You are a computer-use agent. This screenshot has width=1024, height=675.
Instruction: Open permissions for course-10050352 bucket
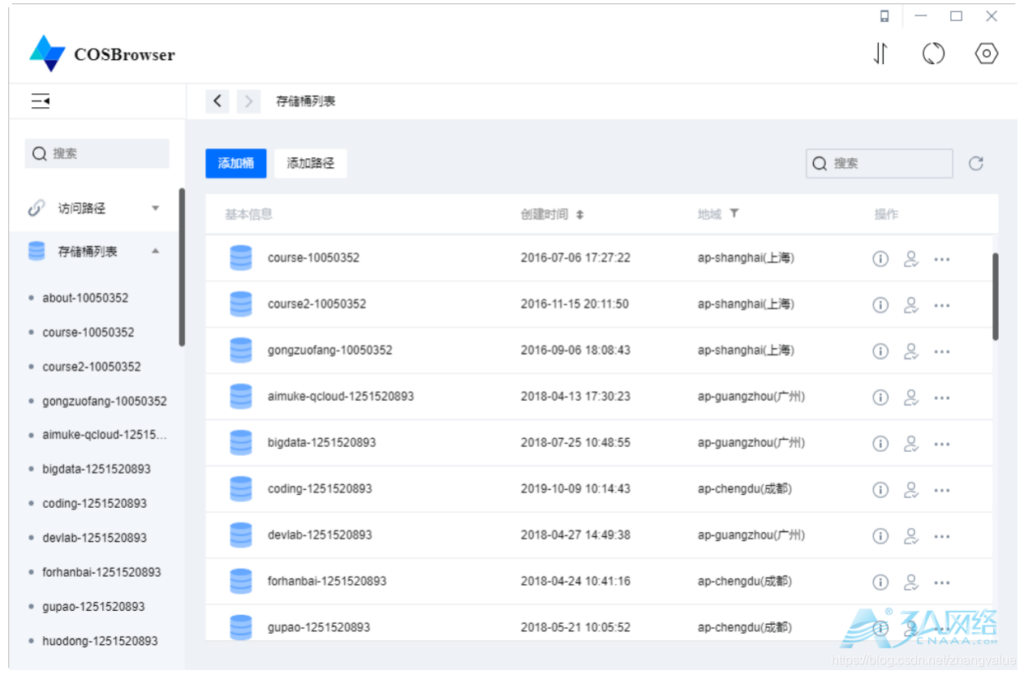(x=911, y=259)
